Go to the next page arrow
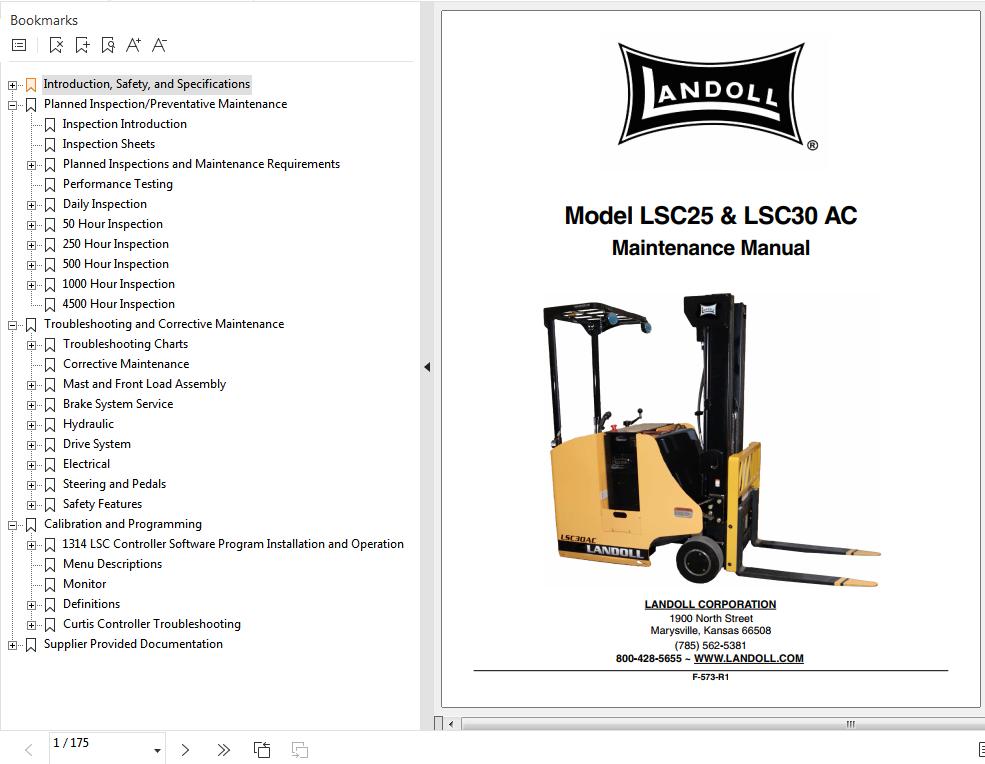The height and width of the screenshot is (764, 985). (185, 750)
